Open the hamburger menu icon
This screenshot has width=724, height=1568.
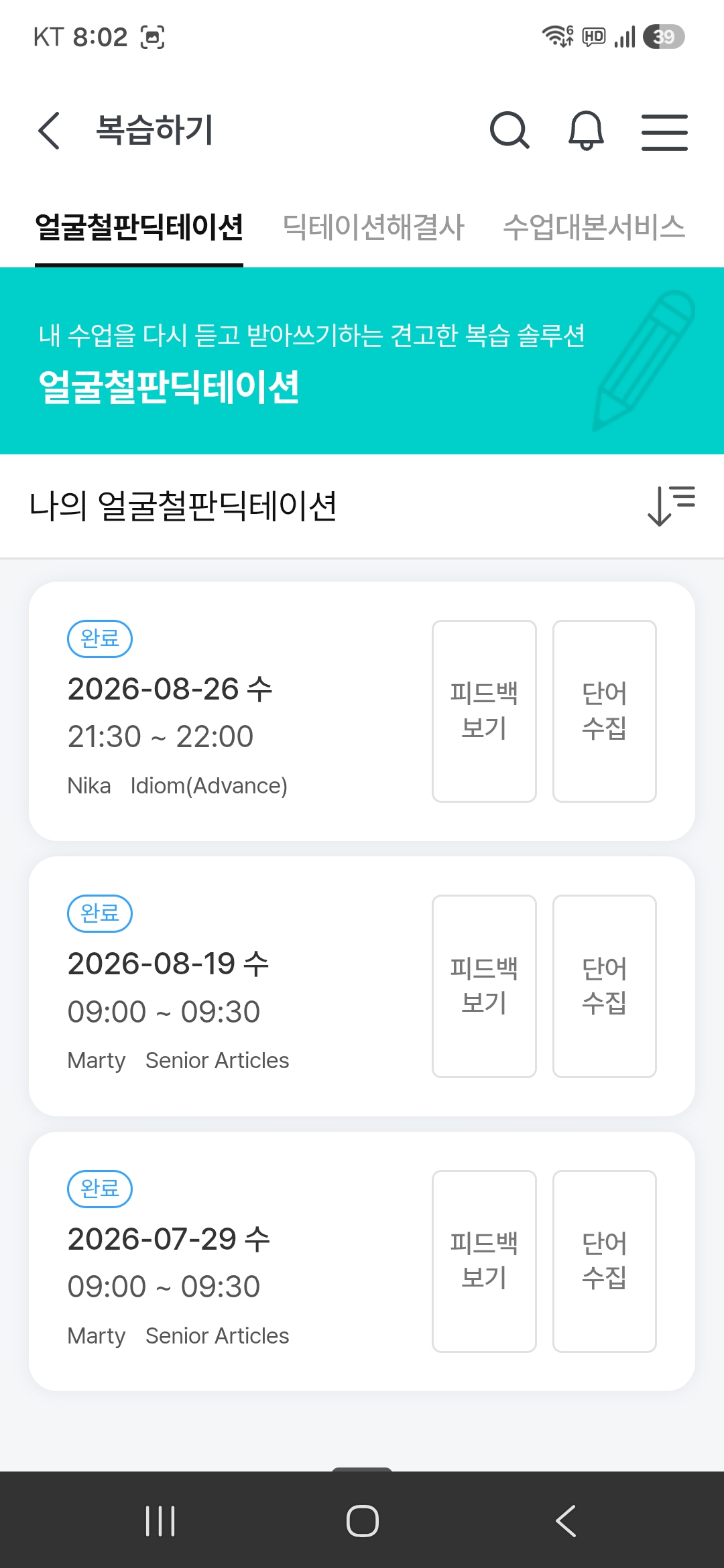[664, 131]
